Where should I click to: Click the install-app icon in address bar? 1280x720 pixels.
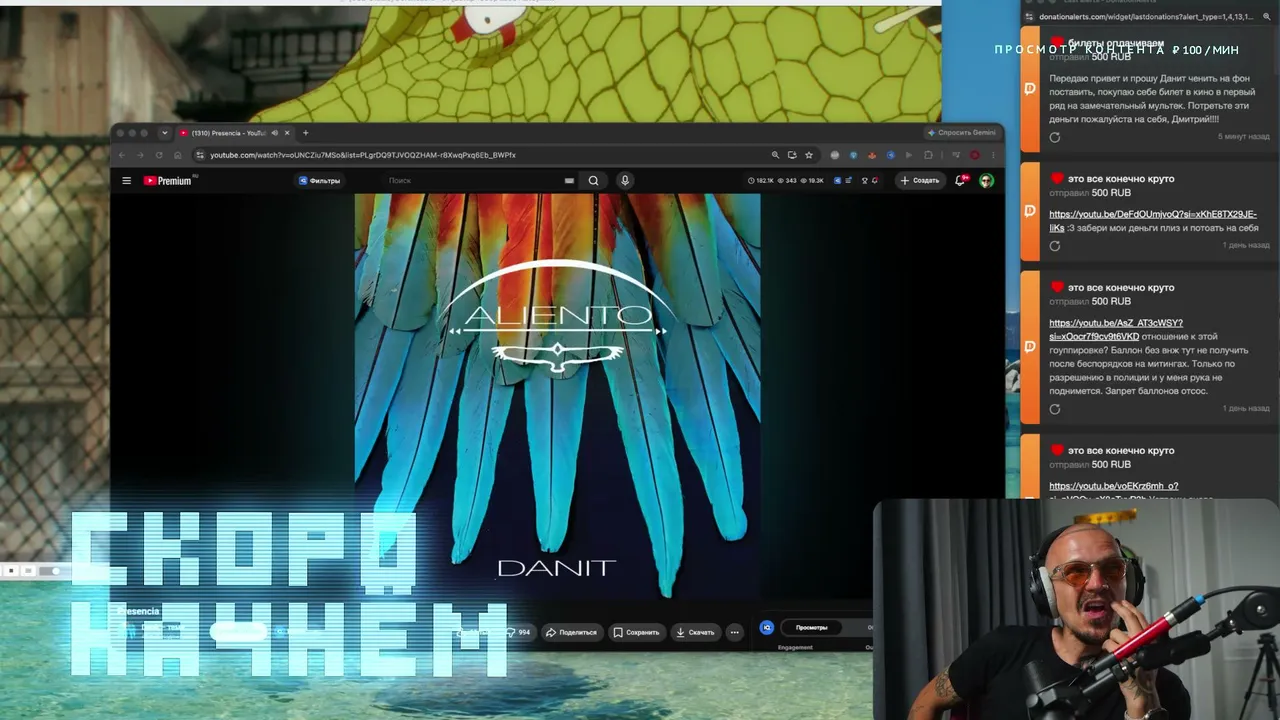click(792, 155)
